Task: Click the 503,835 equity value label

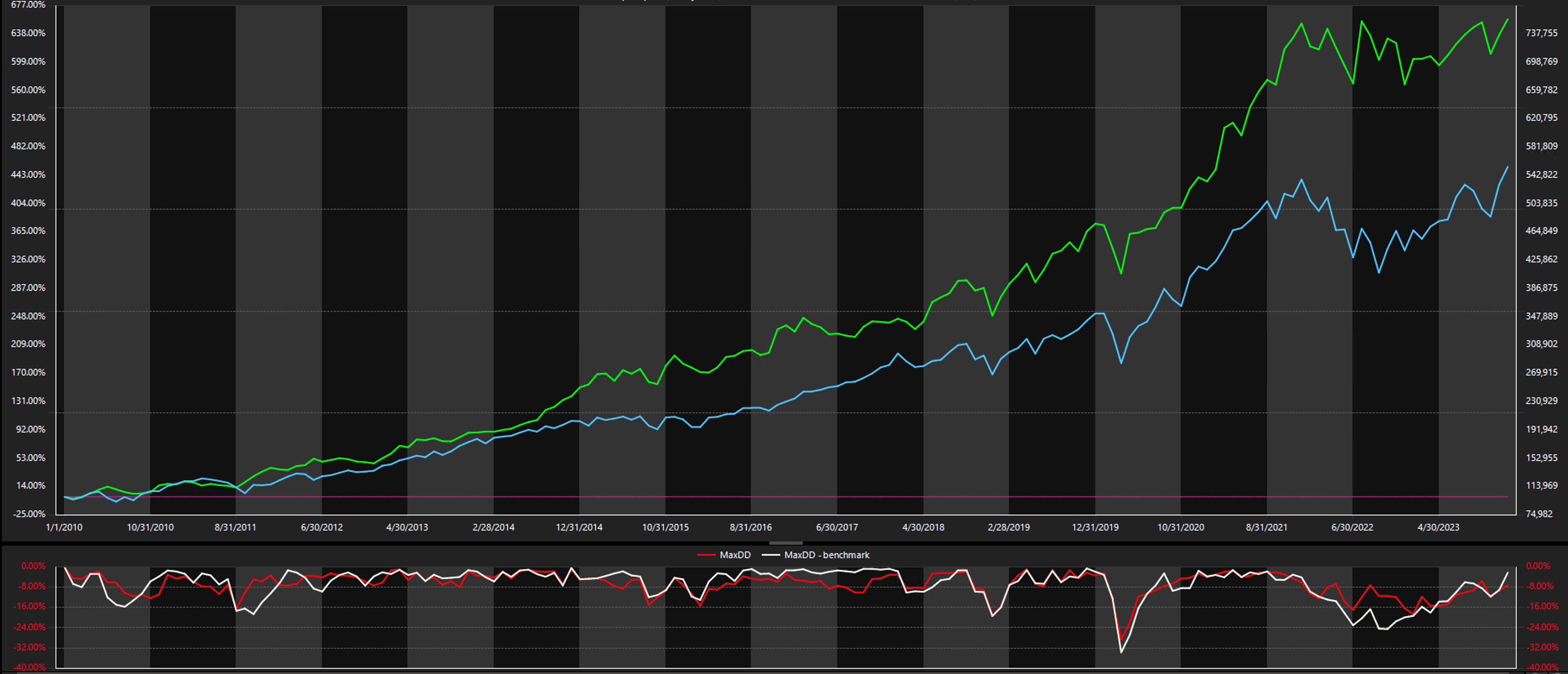Action: click(1541, 203)
